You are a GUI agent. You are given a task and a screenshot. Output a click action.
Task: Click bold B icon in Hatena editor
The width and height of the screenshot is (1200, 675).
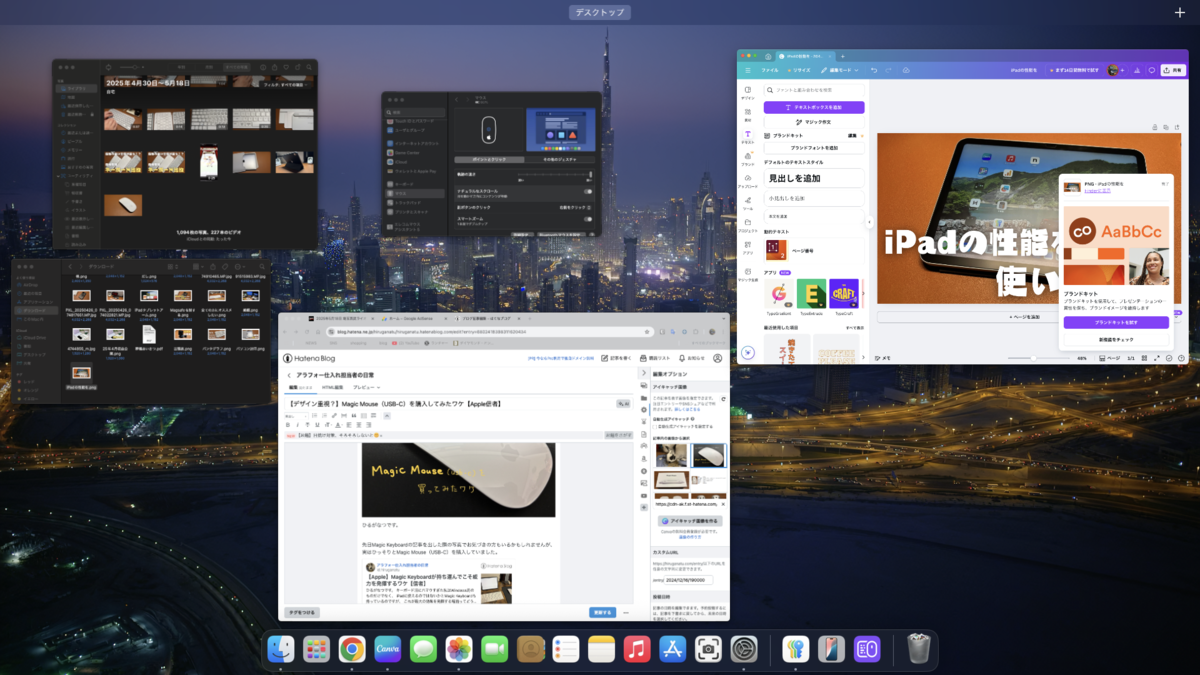[x=288, y=425]
